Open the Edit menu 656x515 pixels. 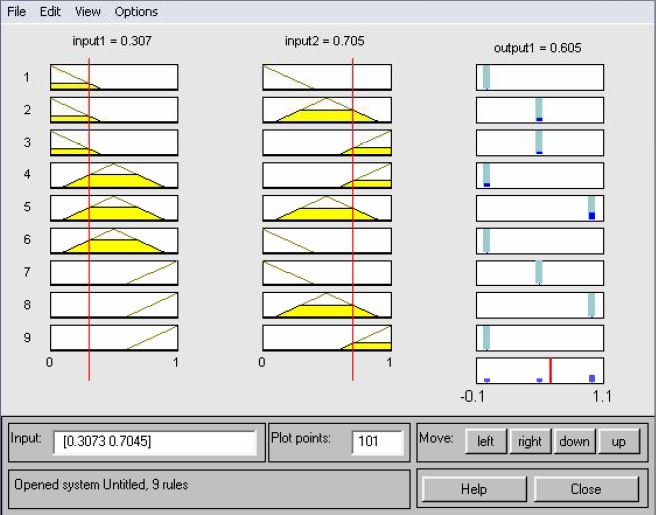(50, 11)
